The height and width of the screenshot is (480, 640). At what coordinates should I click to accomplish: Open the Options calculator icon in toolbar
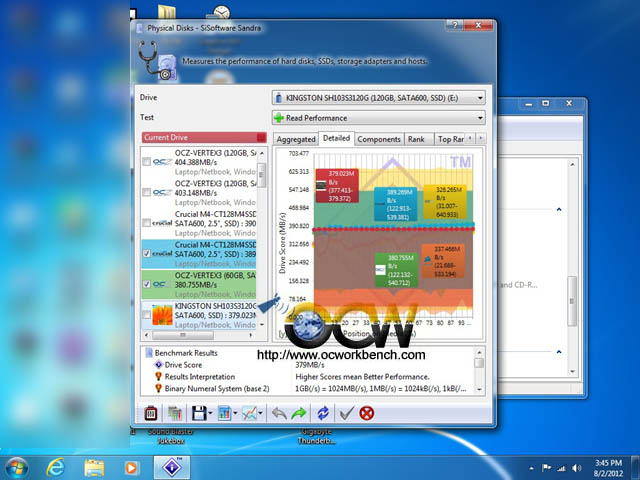point(151,413)
